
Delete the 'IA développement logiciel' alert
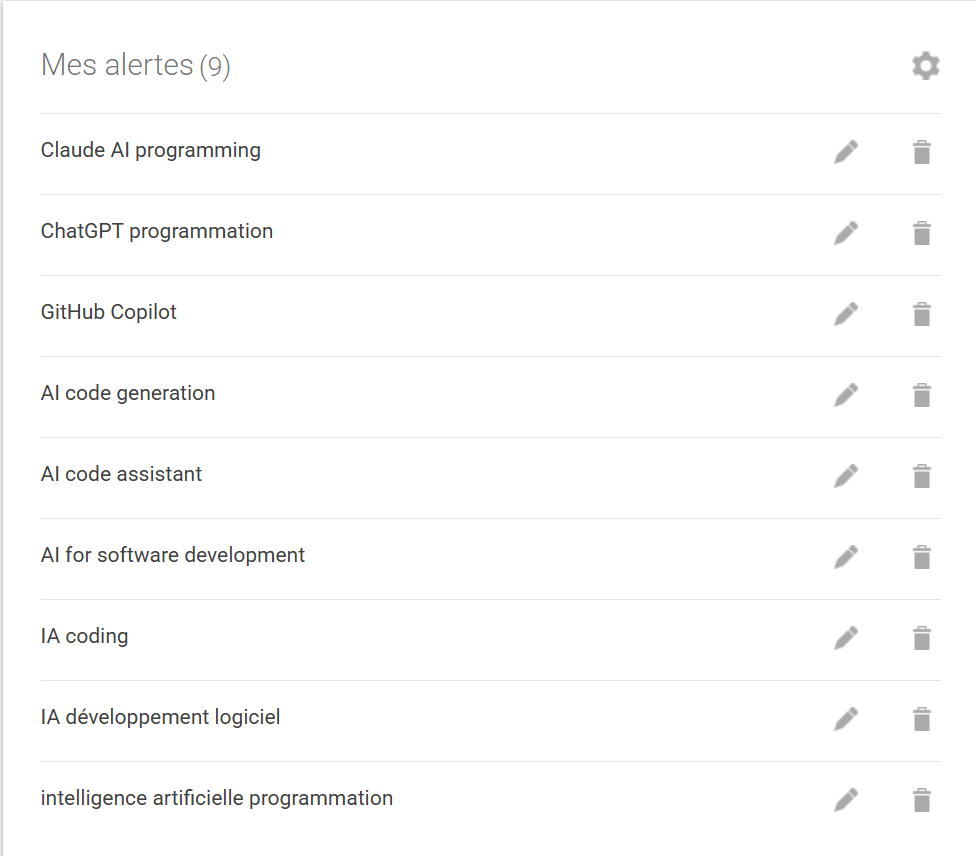(x=921, y=717)
